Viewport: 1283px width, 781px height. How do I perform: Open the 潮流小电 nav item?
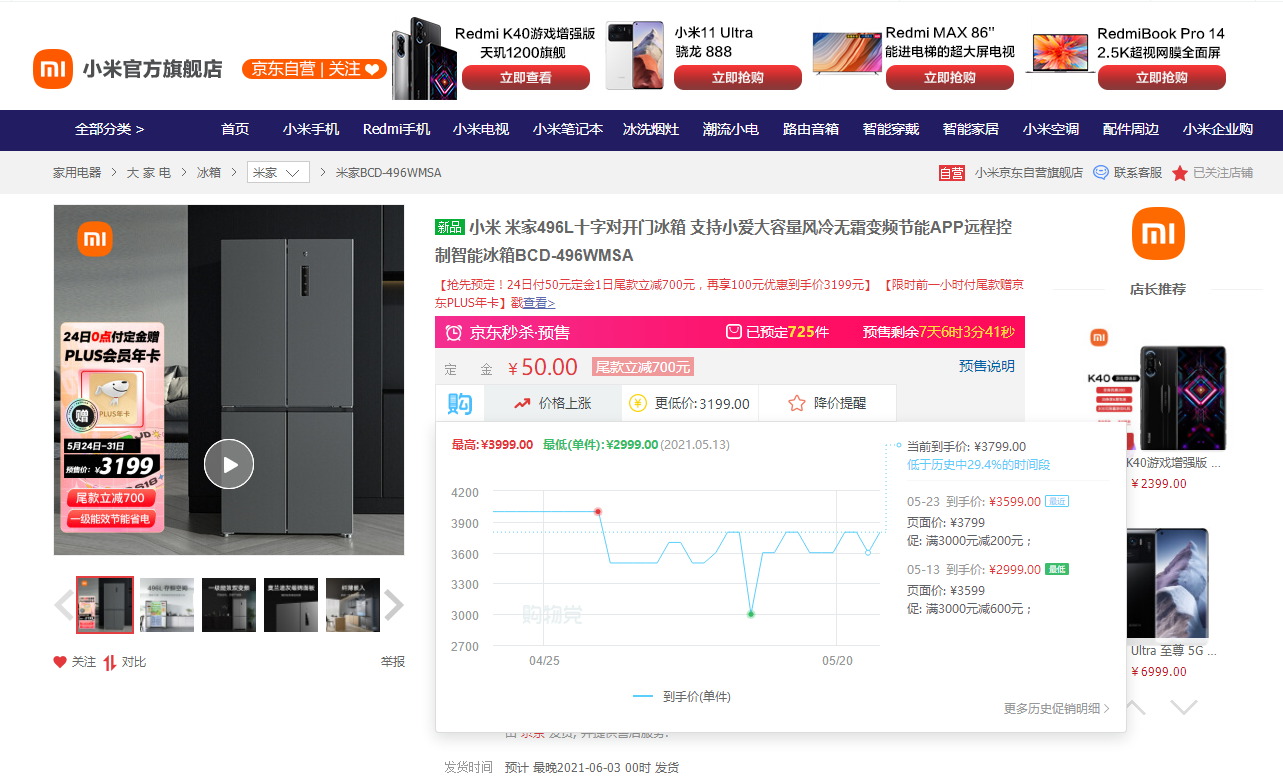tap(731, 130)
